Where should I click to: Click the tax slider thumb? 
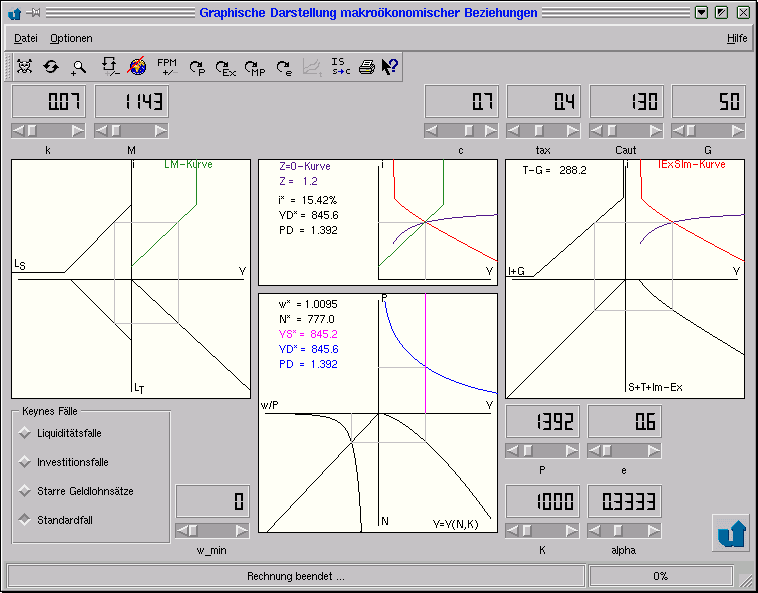(x=539, y=130)
